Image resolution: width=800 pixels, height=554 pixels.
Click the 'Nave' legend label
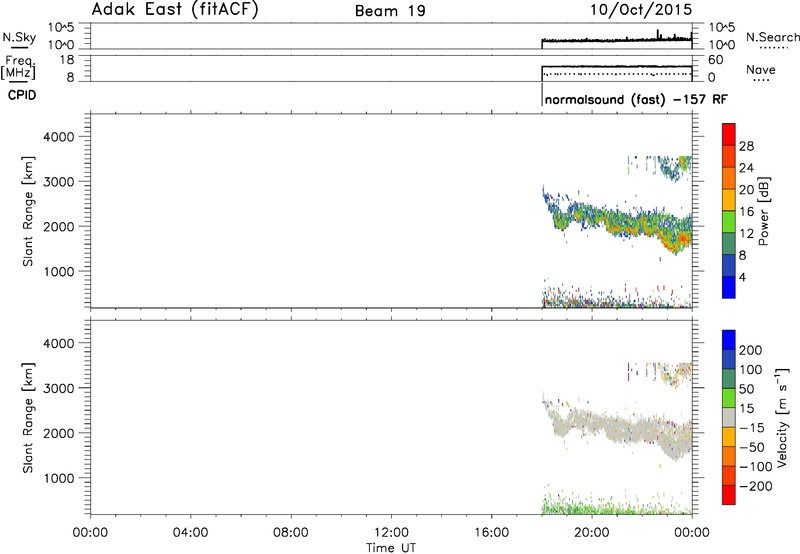tap(760, 70)
